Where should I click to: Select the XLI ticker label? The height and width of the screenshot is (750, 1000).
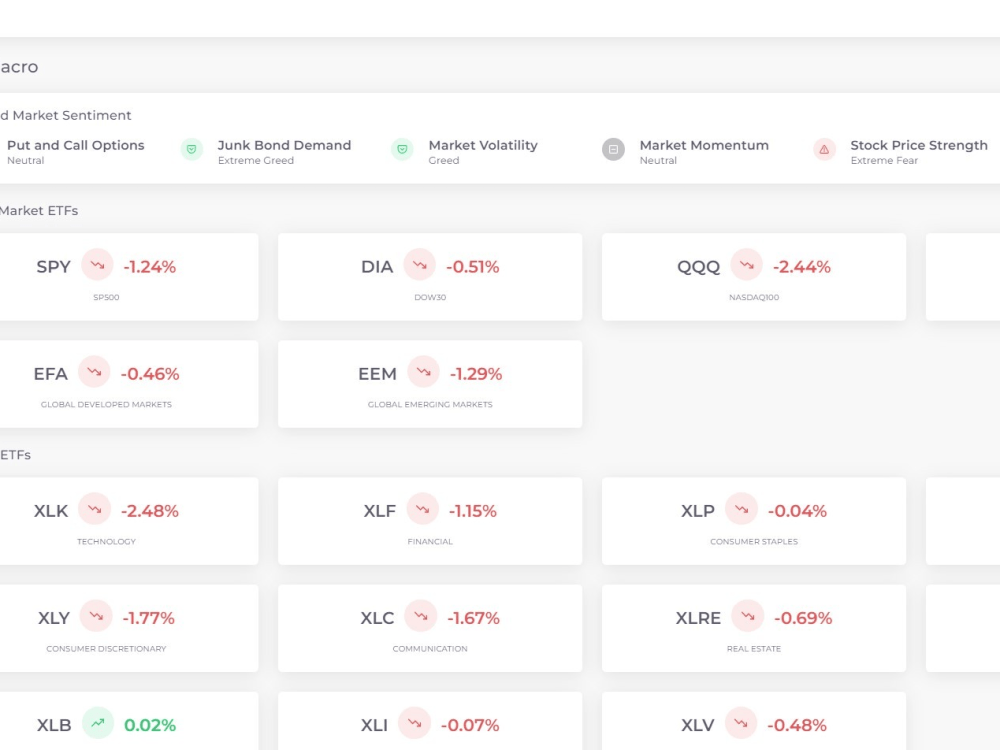point(374,725)
